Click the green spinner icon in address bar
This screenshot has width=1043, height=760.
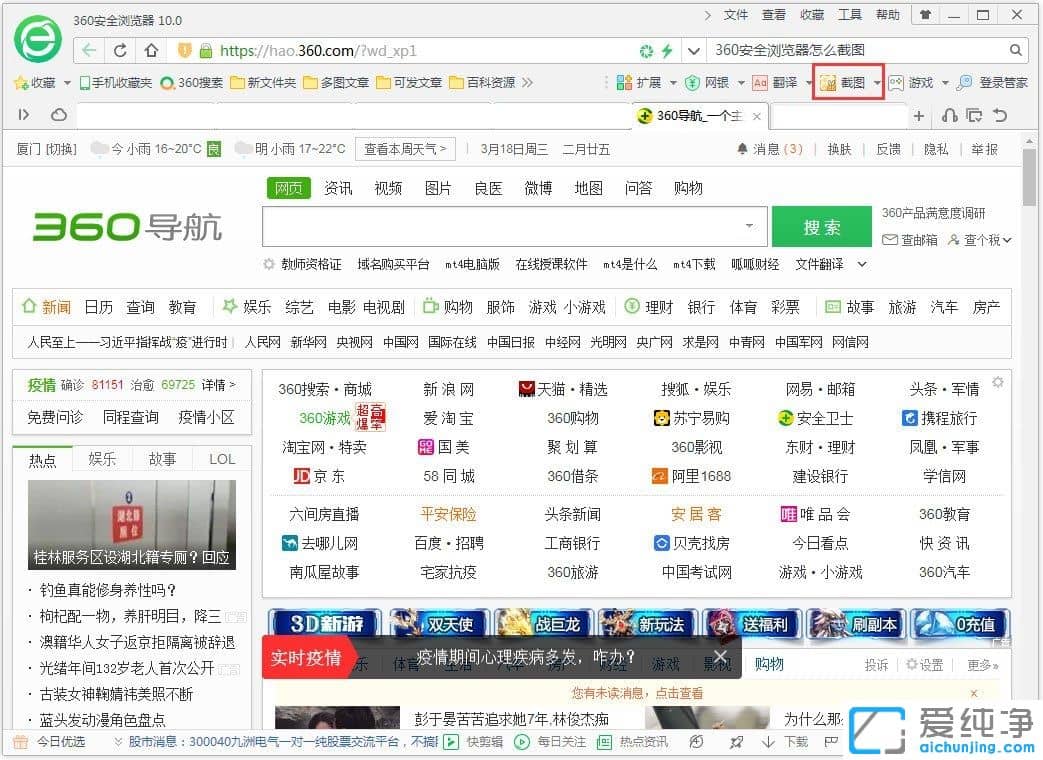(646, 51)
